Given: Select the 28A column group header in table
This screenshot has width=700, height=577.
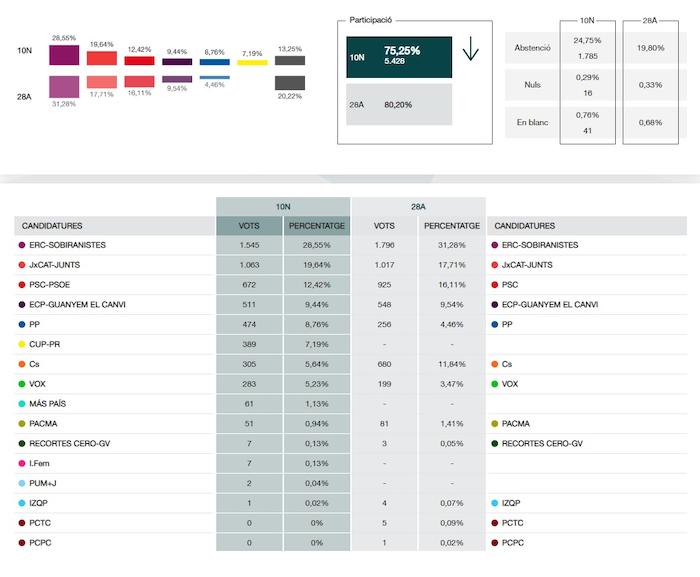Looking at the screenshot, I should coord(418,206).
